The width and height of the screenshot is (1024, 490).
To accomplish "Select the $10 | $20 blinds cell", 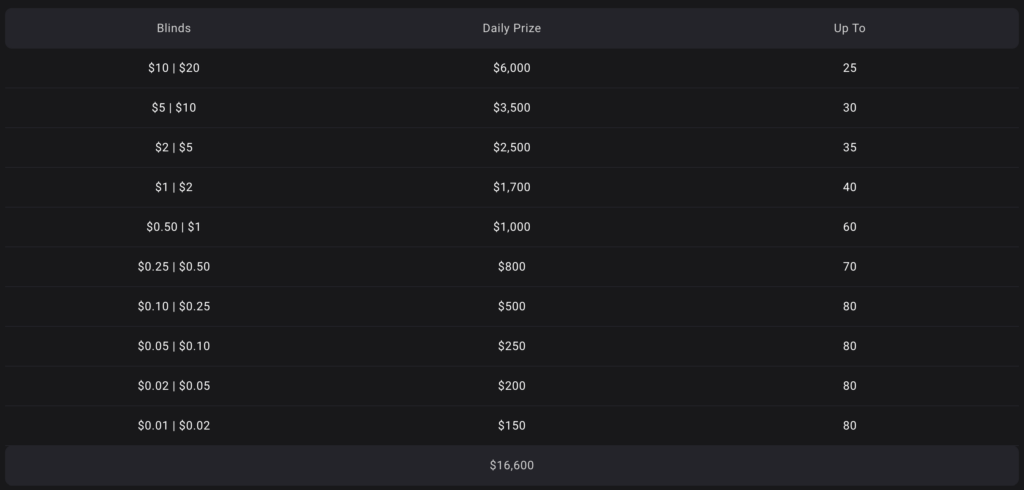I will pos(174,68).
